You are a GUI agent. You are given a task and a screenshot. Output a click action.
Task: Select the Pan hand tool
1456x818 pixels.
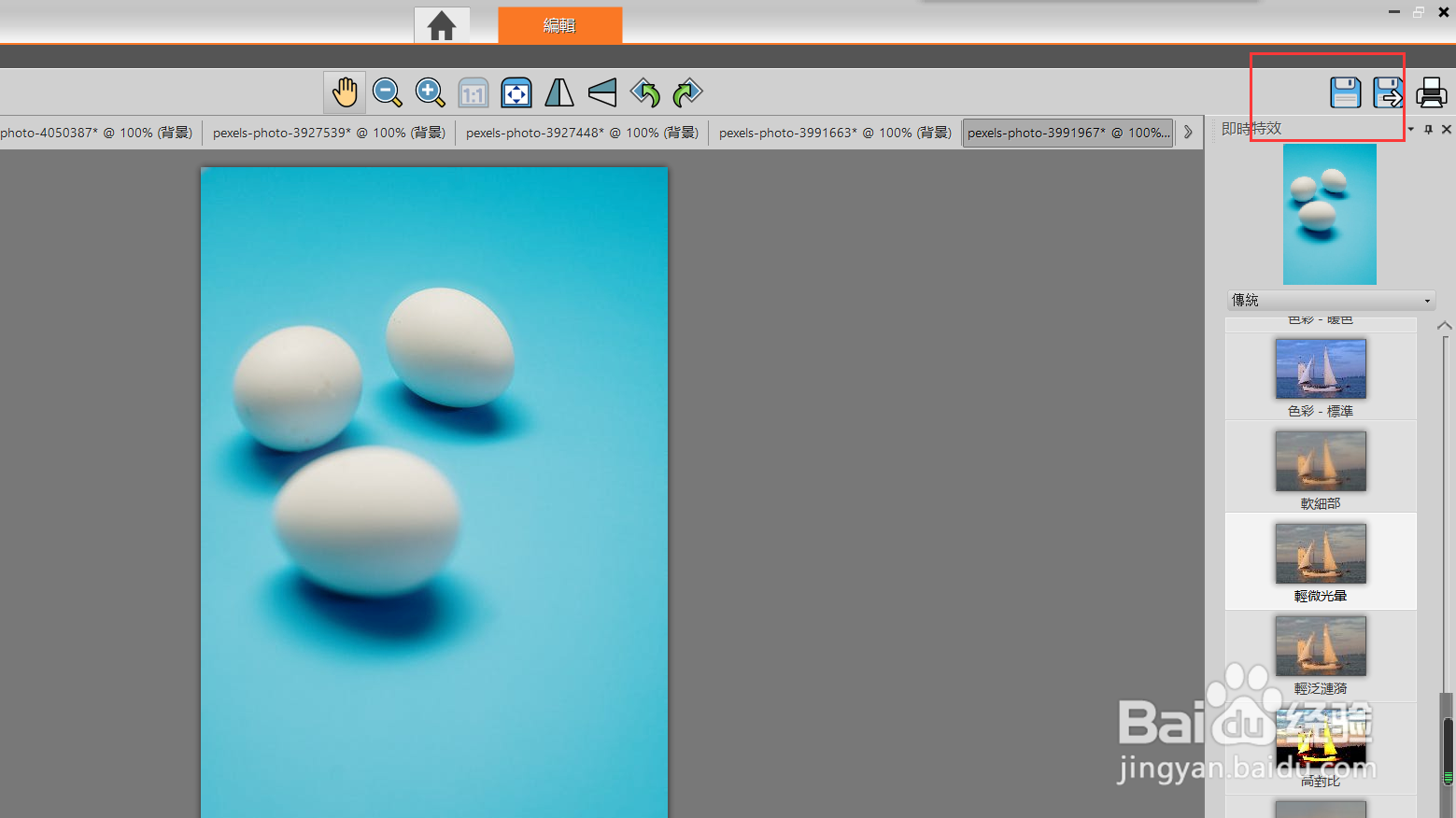345,92
